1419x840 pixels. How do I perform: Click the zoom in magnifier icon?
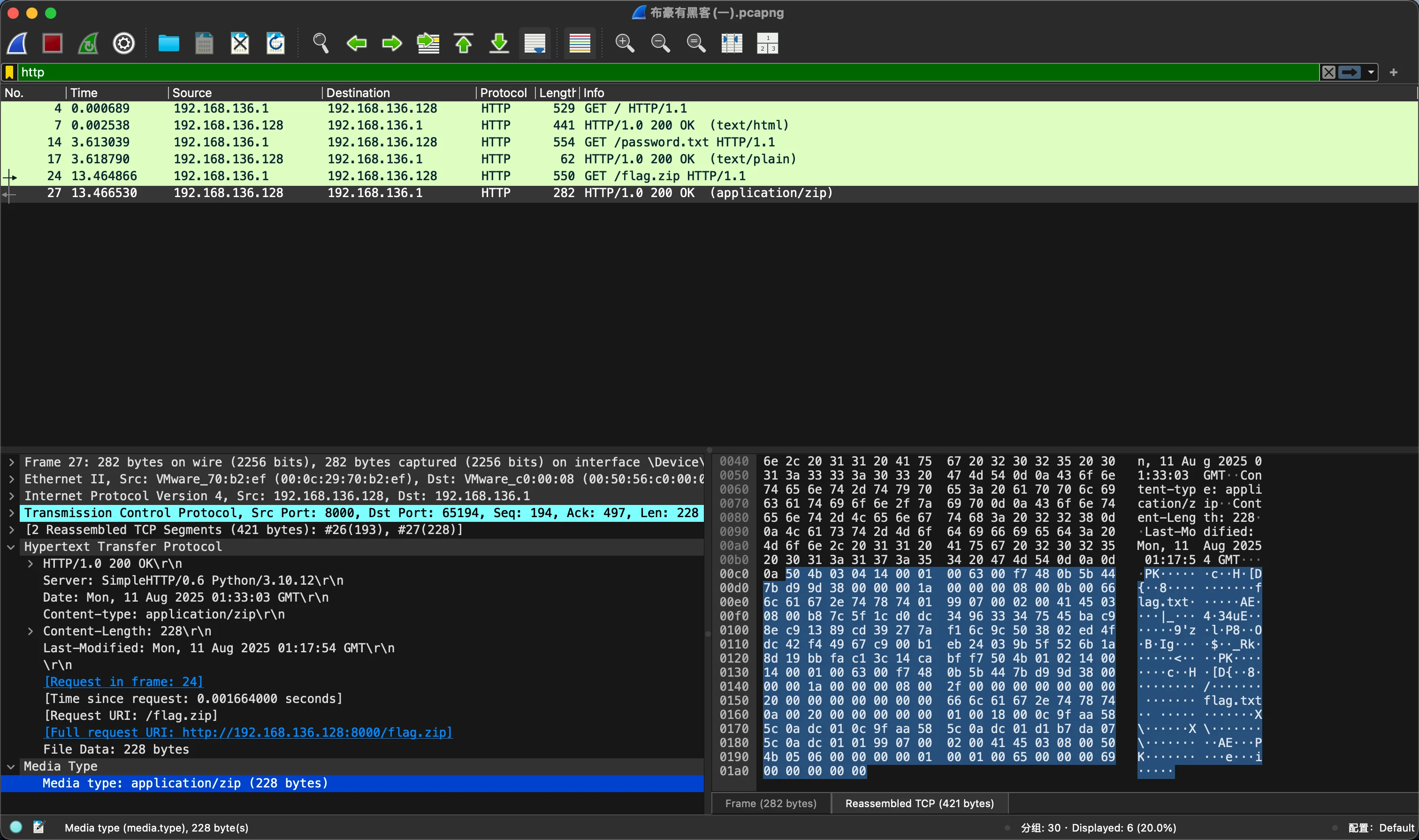[x=624, y=43]
